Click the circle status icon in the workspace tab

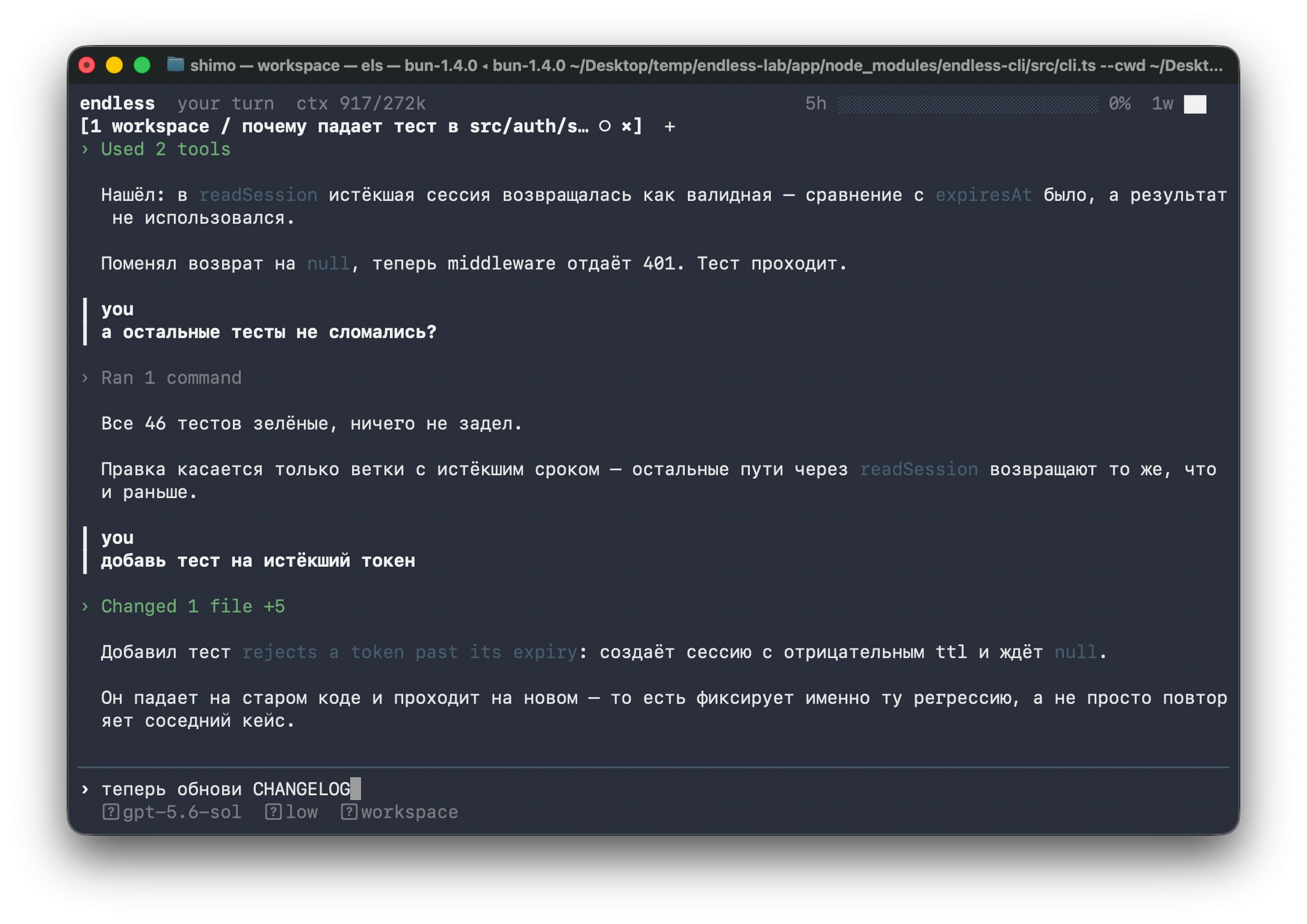(605, 126)
